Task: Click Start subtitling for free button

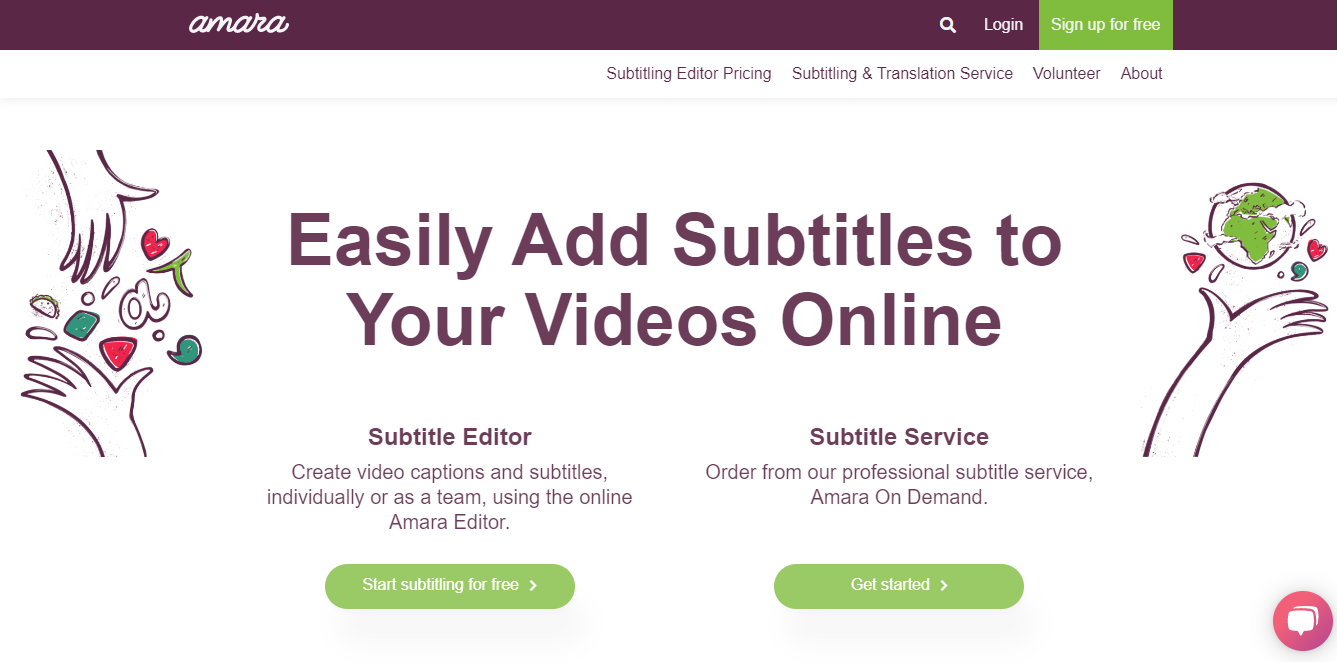Action: click(x=450, y=586)
